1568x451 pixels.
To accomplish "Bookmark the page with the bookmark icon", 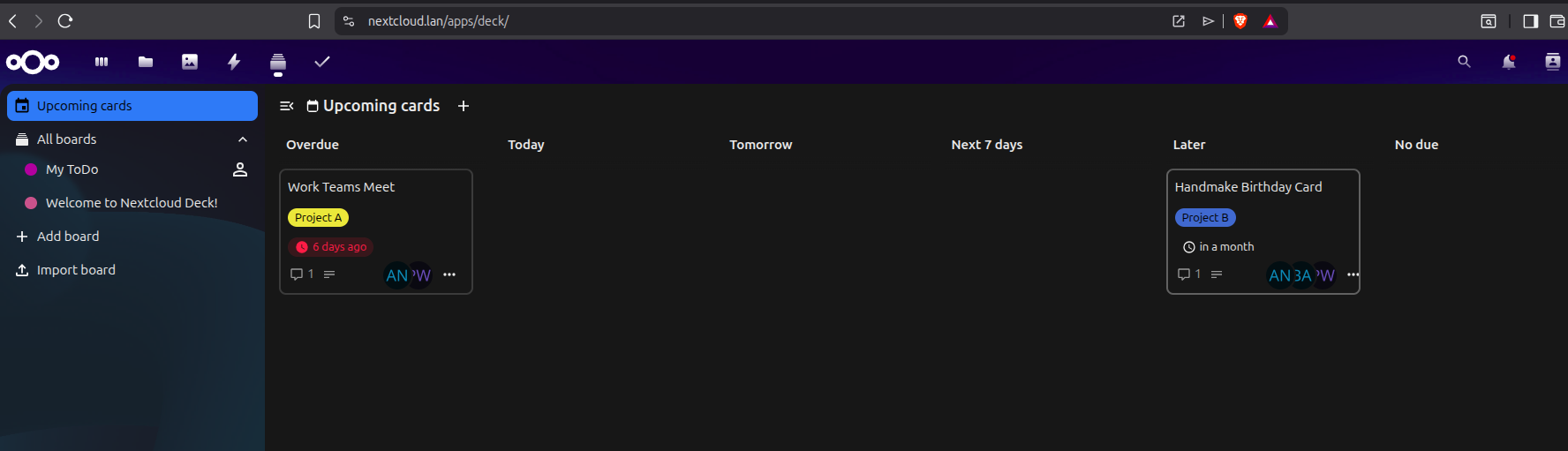I will click(314, 21).
